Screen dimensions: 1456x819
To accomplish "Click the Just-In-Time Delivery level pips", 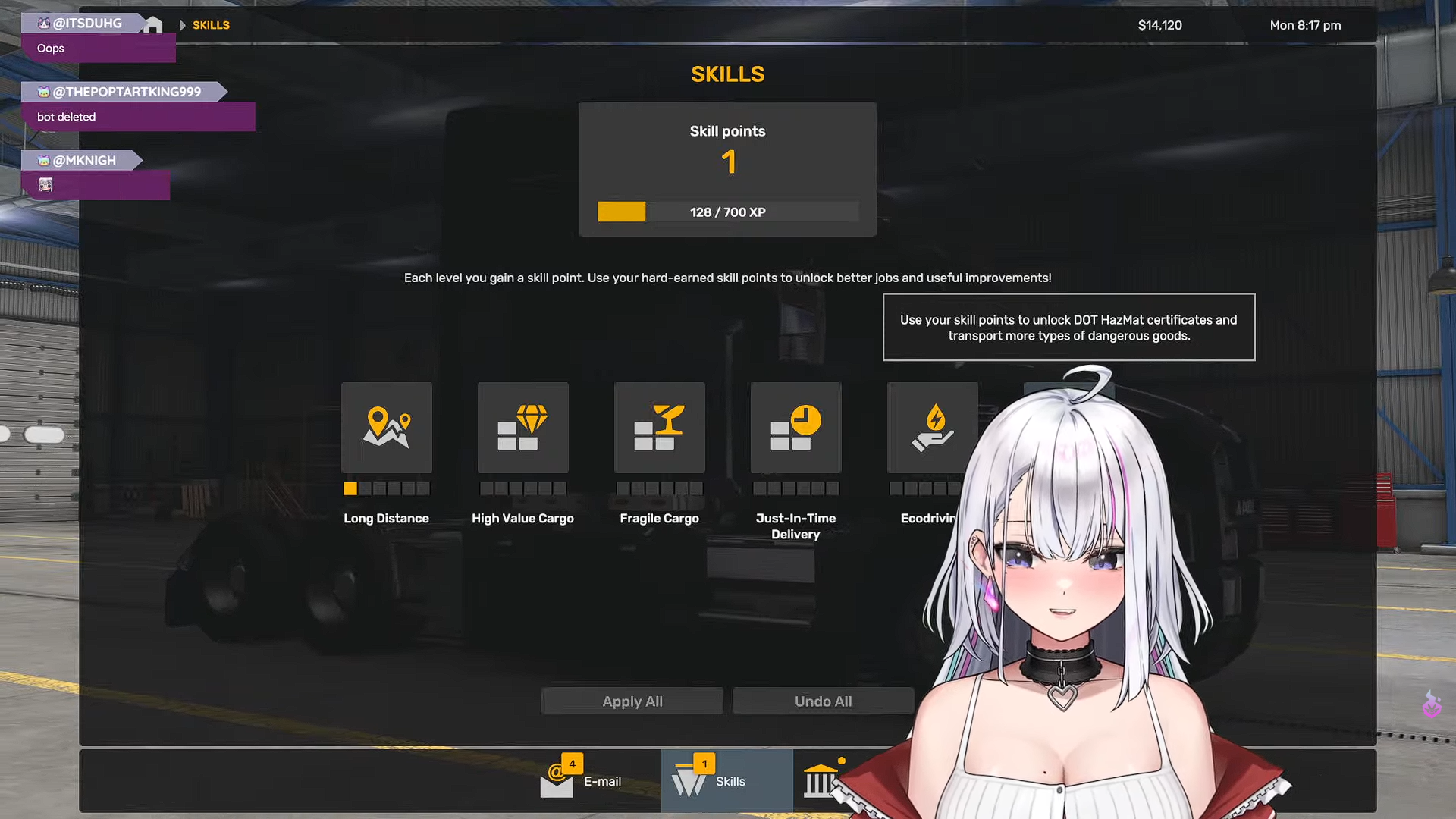I will tap(796, 489).
